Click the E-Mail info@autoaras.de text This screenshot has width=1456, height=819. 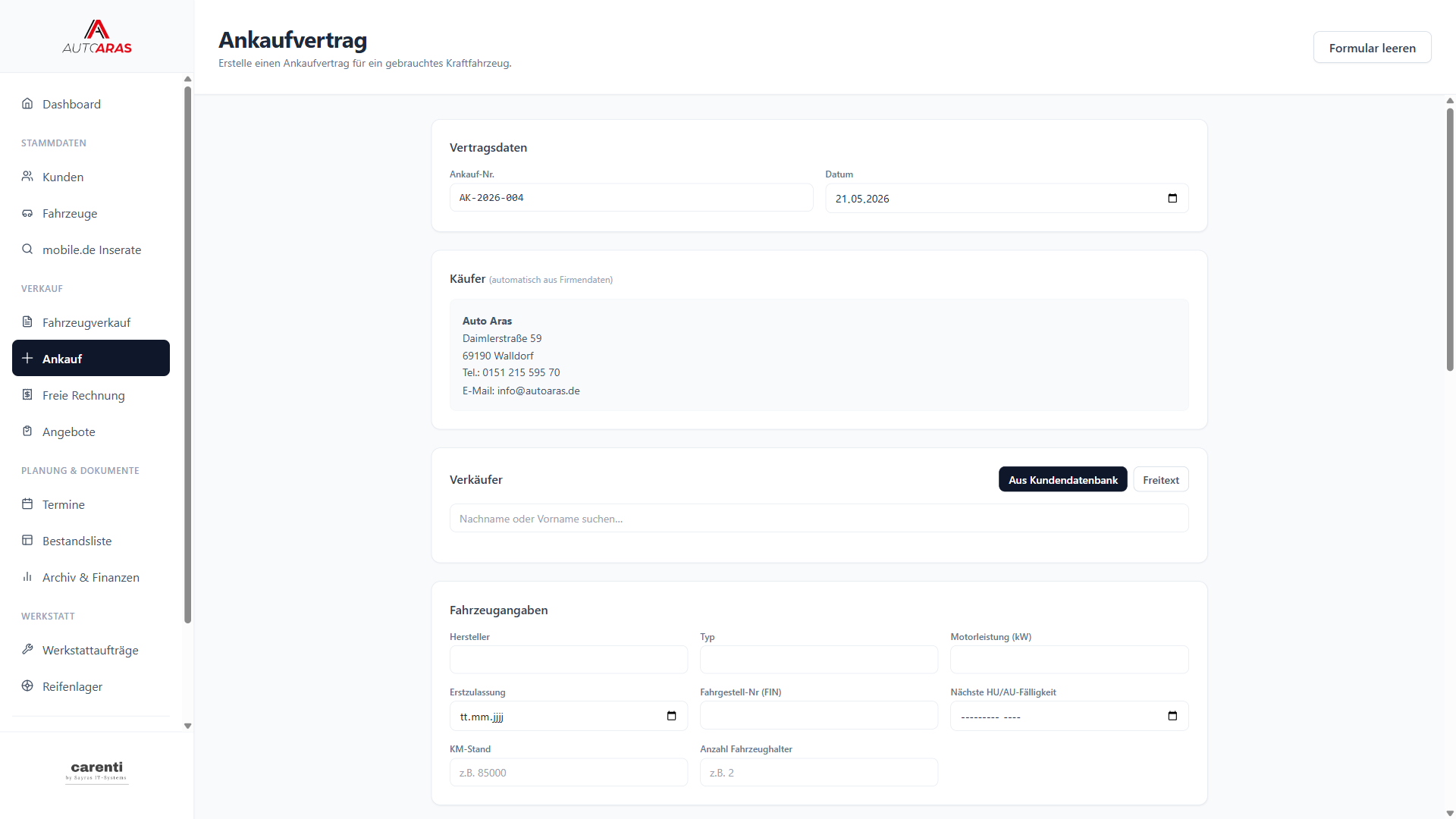[521, 391]
